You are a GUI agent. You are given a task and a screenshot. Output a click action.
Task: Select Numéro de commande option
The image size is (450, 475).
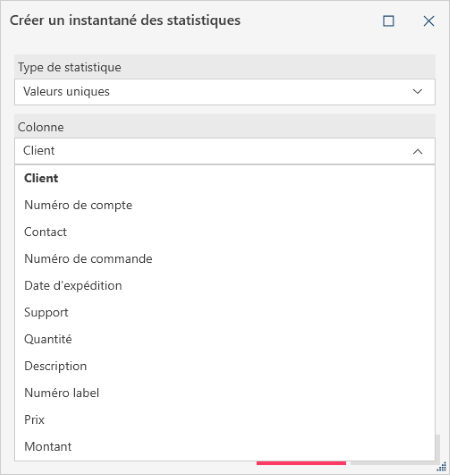pos(225,259)
